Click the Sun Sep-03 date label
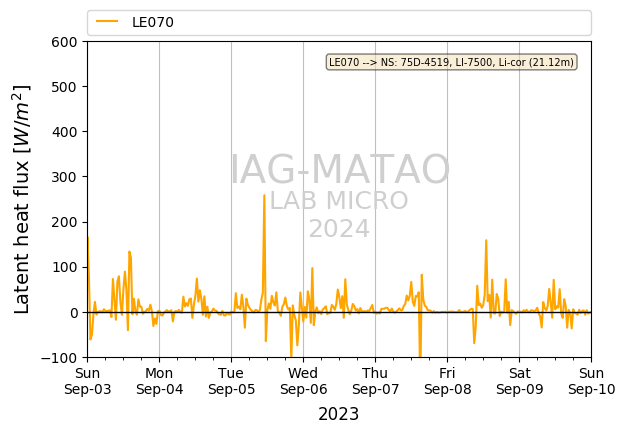This screenshot has width=625, height=434. point(88,381)
